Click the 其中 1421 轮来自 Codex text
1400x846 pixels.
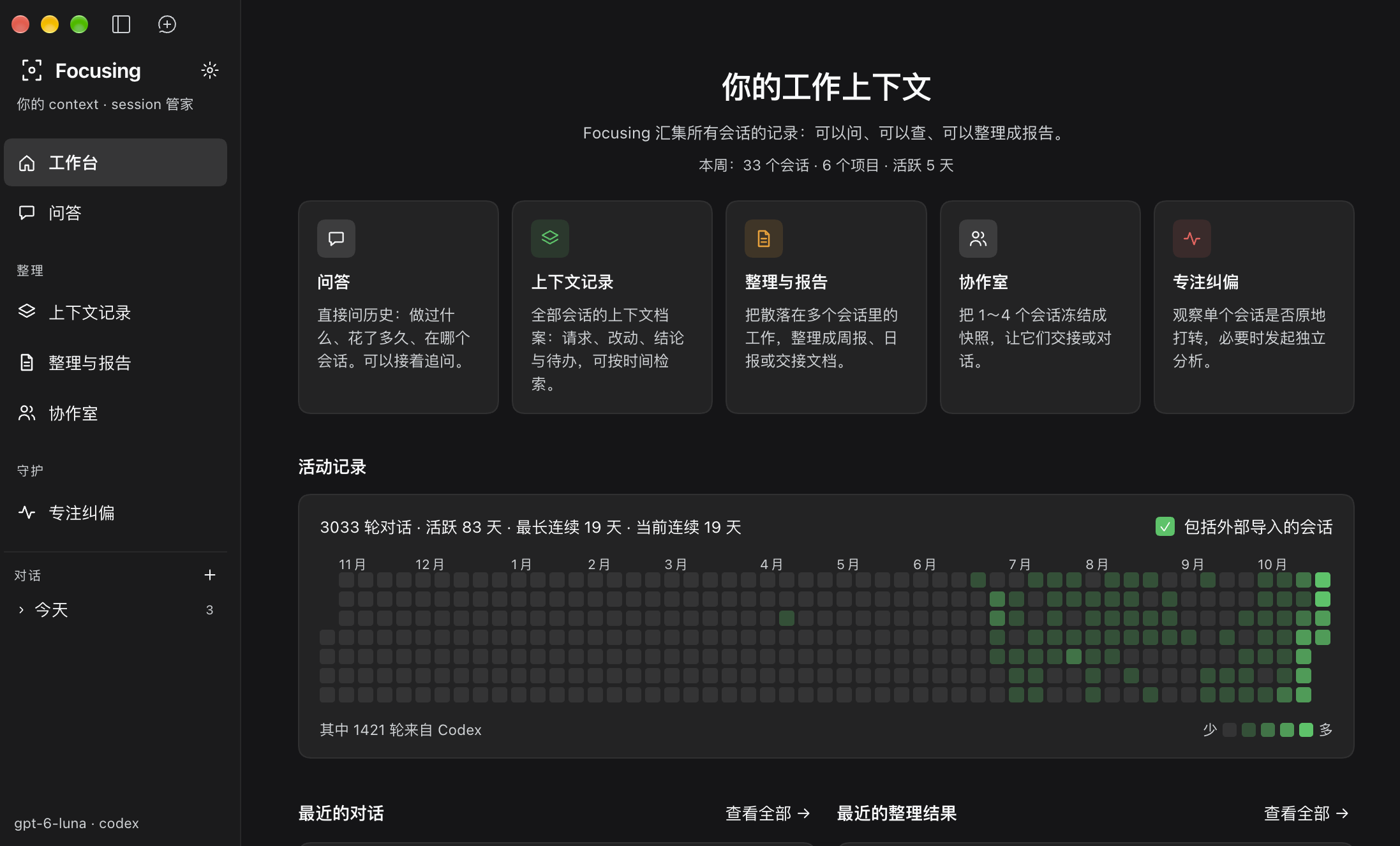401,730
